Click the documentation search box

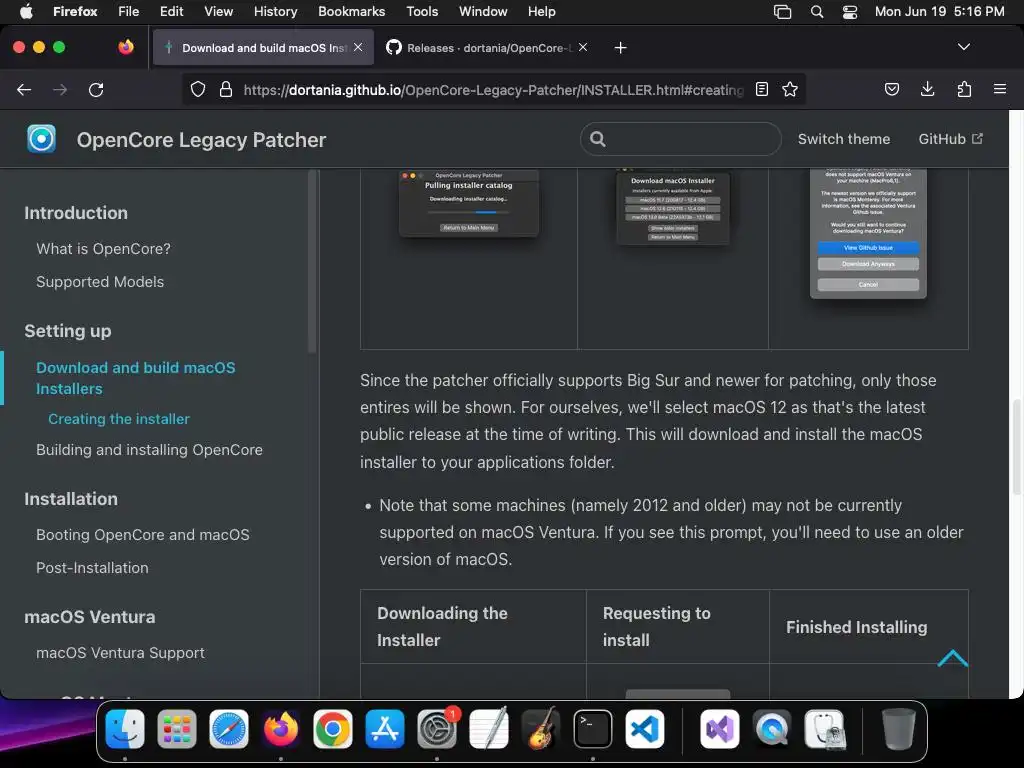point(680,139)
